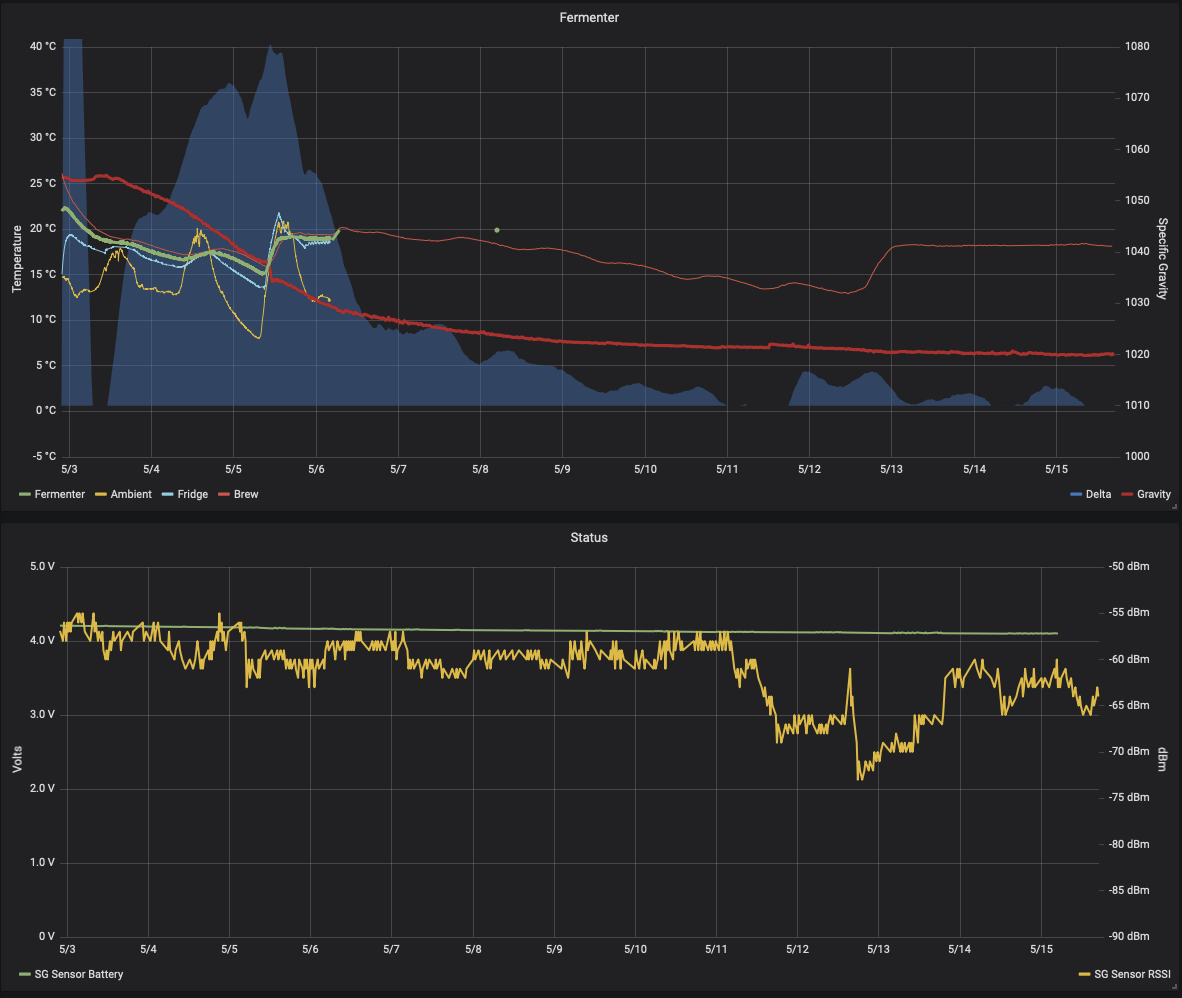
Task: Open the Status panel title menu
Action: tap(589, 537)
